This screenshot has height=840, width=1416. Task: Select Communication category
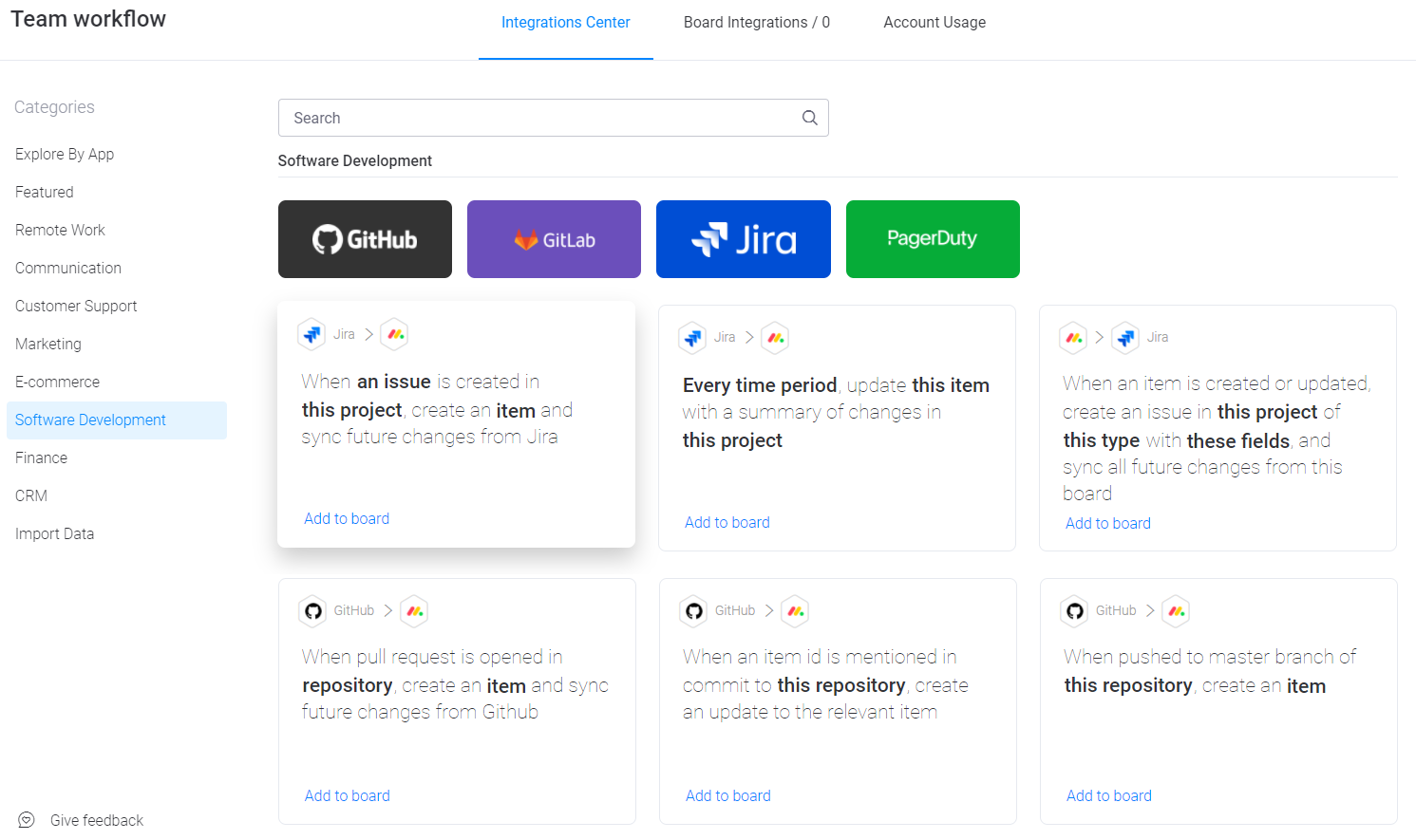point(117,268)
